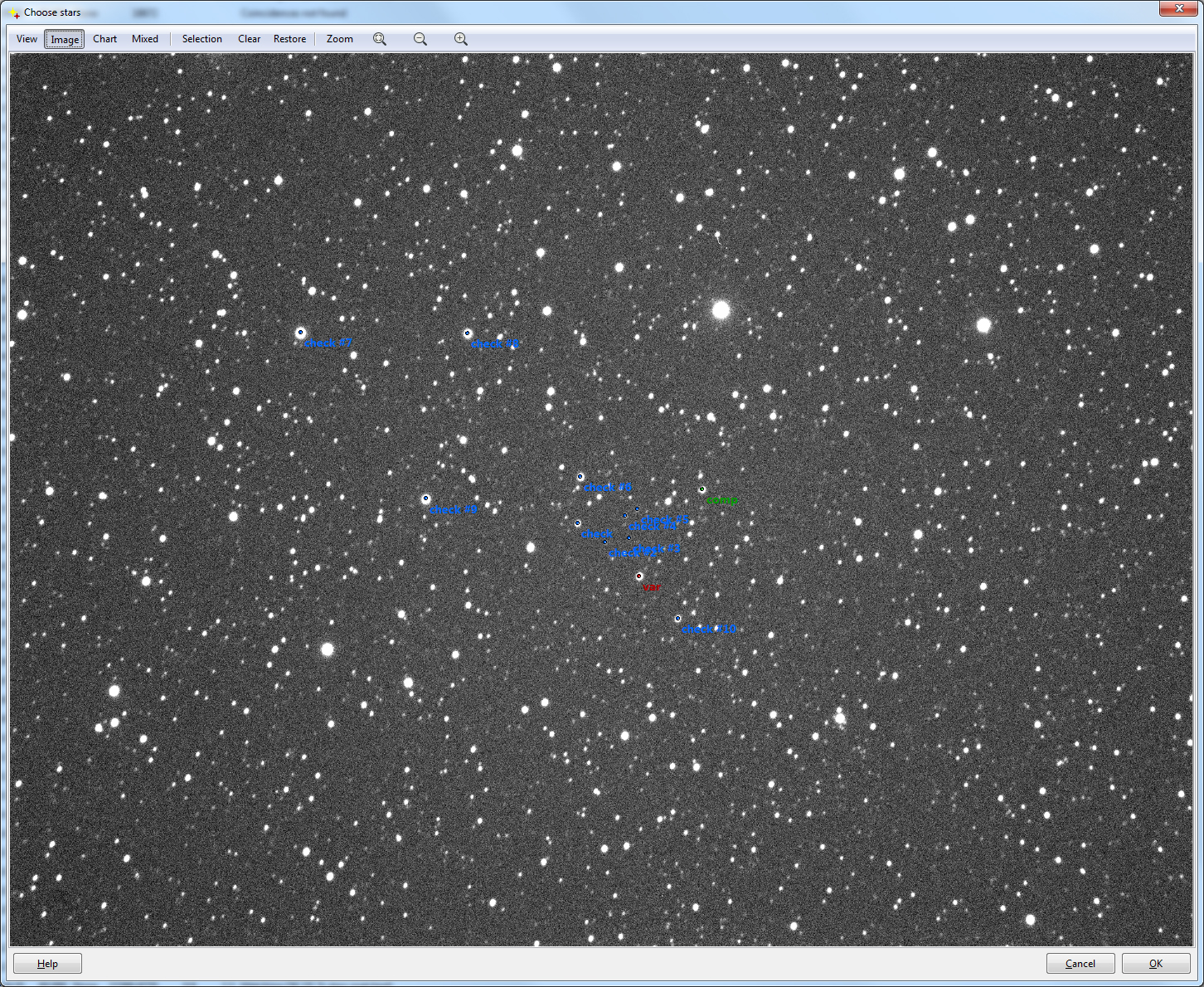This screenshot has width=1204, height=987.
Task: Click the Cancel button
Action: 1080,964
